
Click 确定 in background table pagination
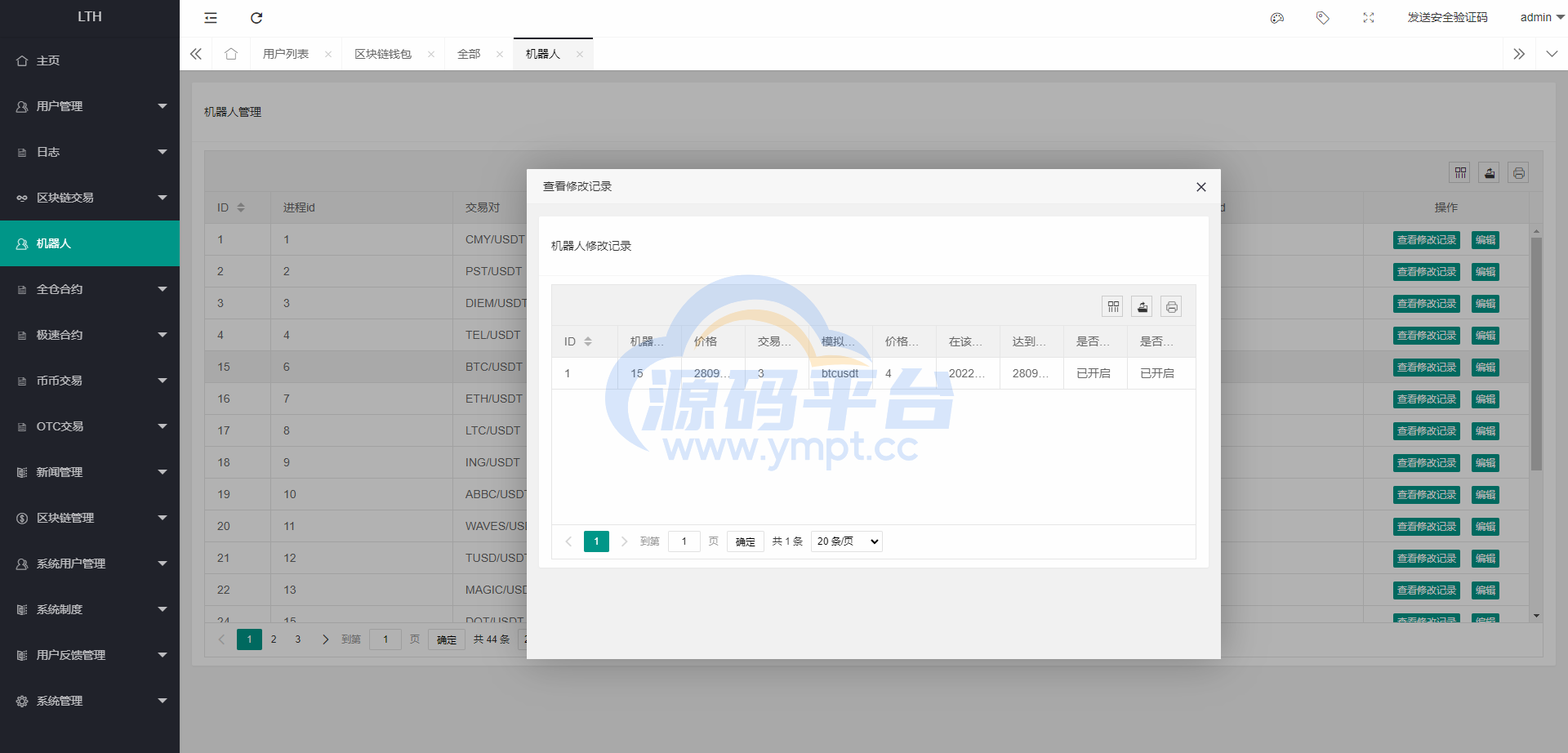pos(447,639)
